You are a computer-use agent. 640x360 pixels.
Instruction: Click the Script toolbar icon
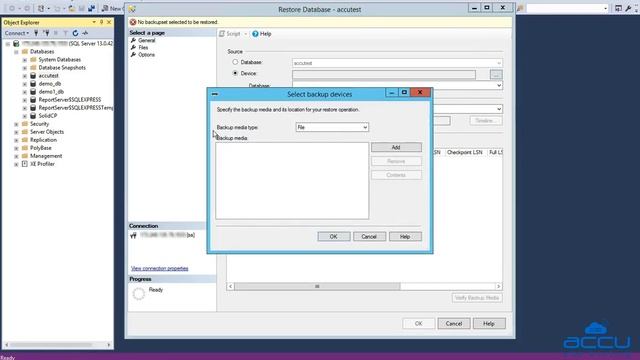coord(222,34)
